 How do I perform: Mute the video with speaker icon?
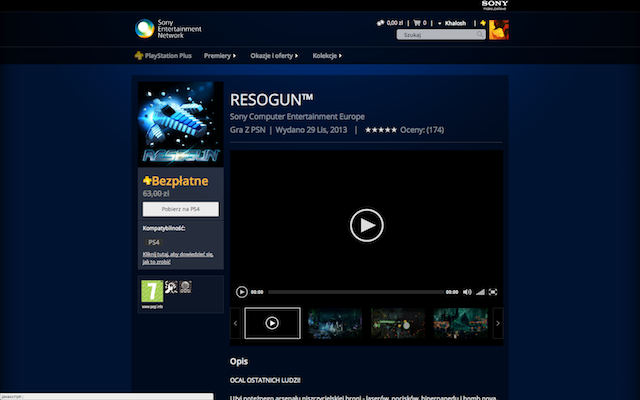[467, 292]
